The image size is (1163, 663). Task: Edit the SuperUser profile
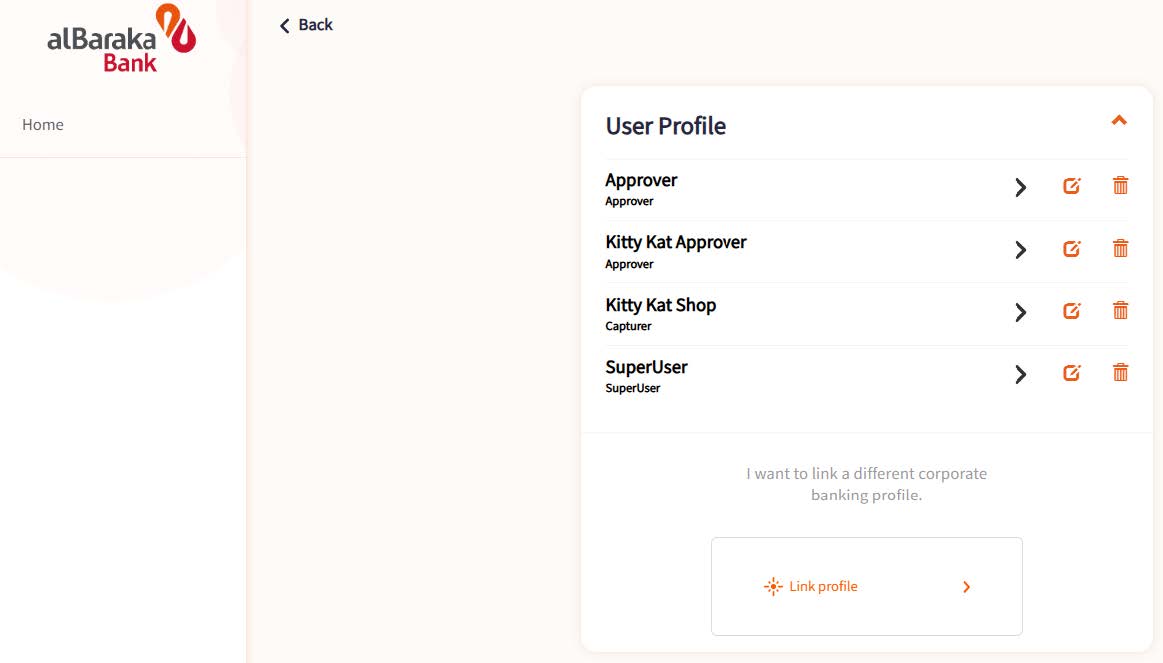pos(1072,372)
